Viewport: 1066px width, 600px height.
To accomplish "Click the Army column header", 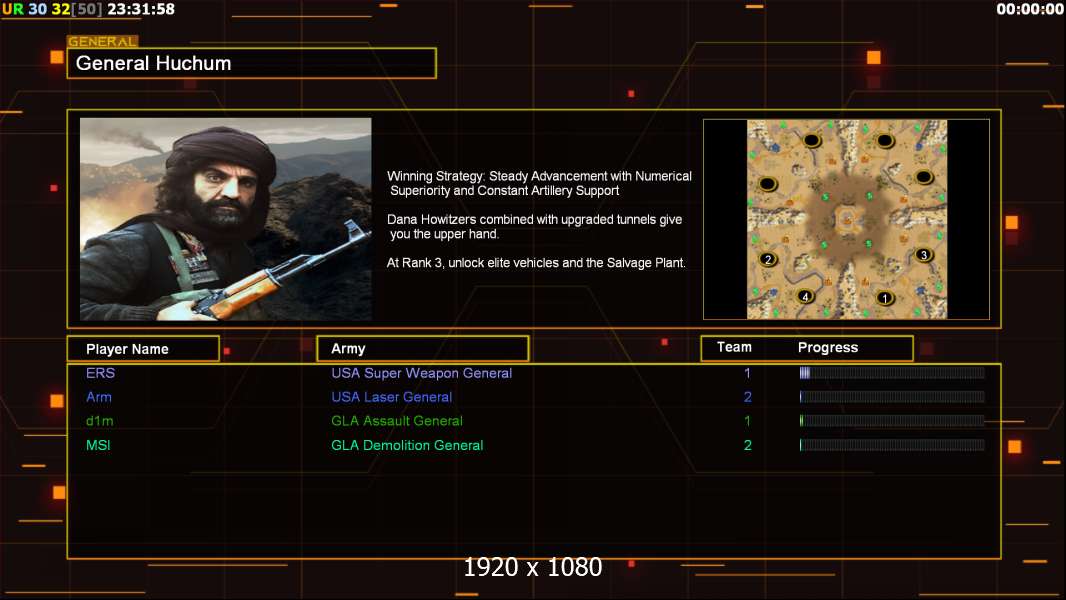I will click(423, 349).
